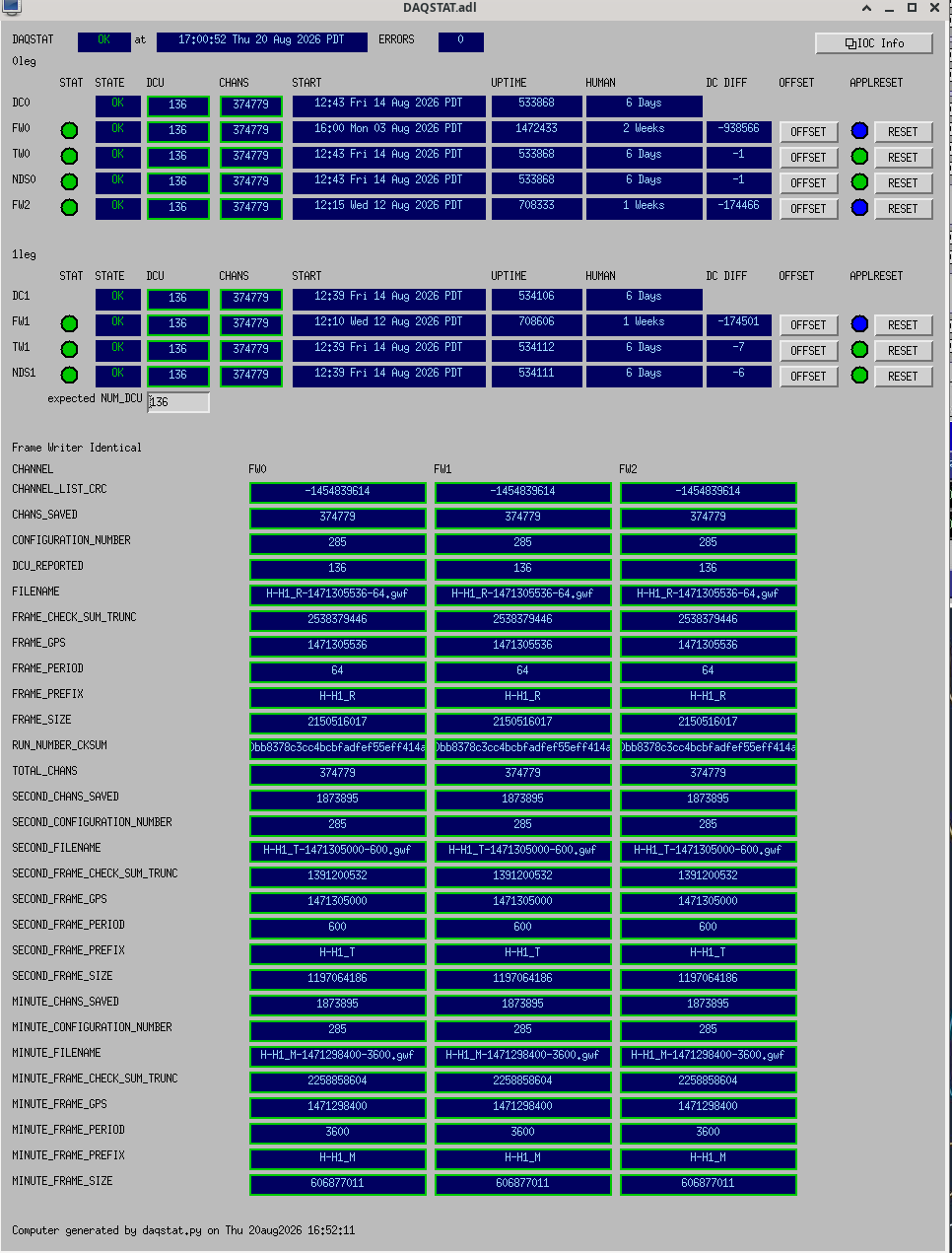Click the current time 17:00:52 field

click(262, 41)
